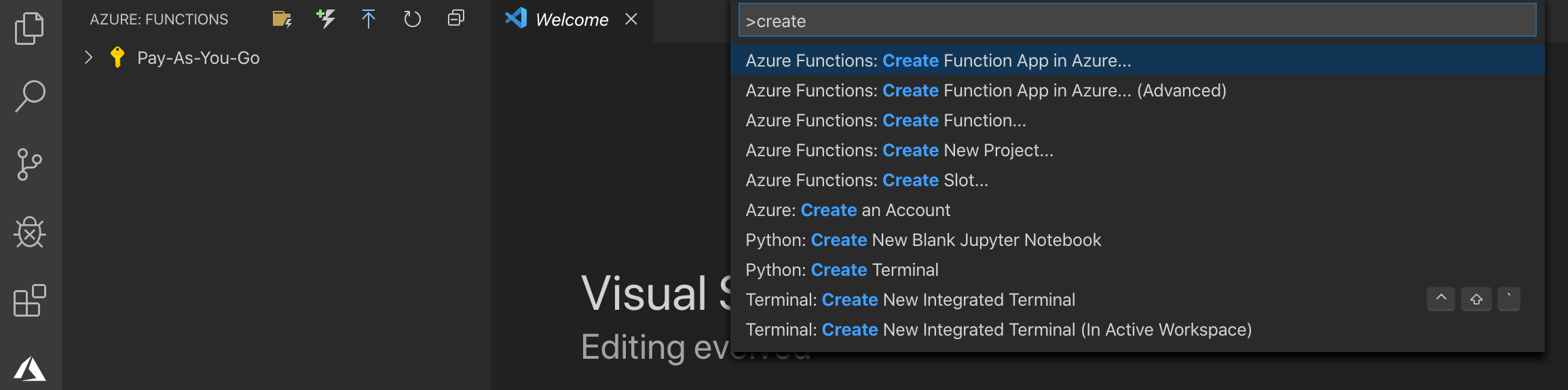
Task: Open the Debug view icon
Action: pyautogui.click(x=29, y=232)
